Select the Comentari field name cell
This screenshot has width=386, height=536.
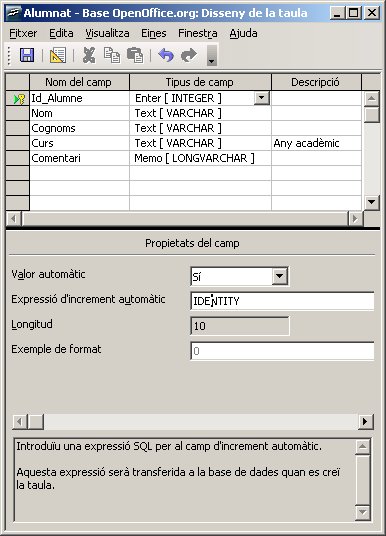pyautogui.click(x=79, y=158)
